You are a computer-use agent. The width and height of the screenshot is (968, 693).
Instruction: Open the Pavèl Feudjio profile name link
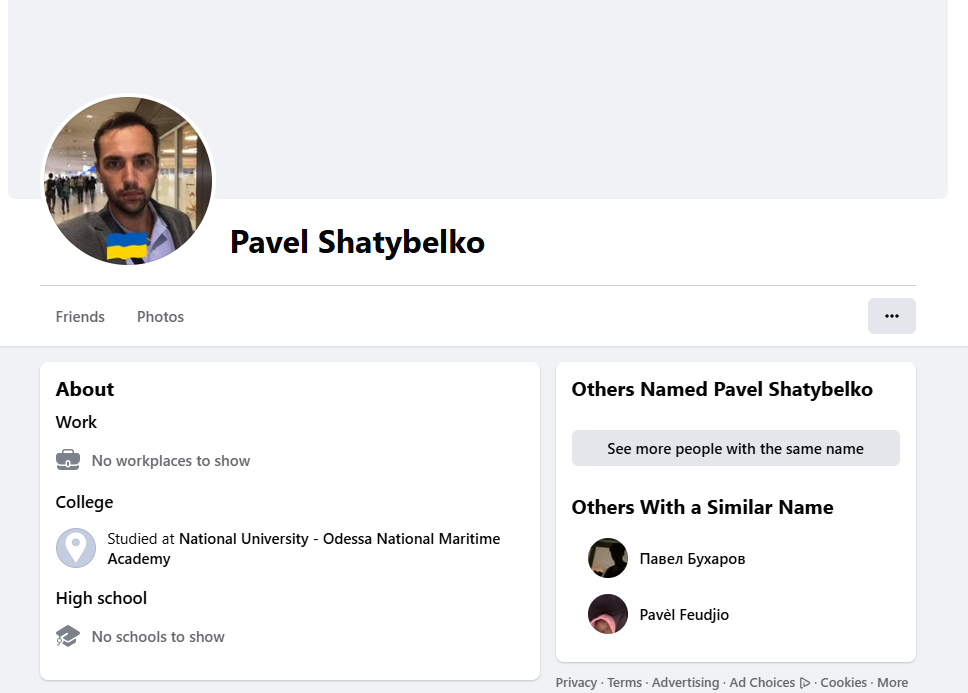point(684,615)
